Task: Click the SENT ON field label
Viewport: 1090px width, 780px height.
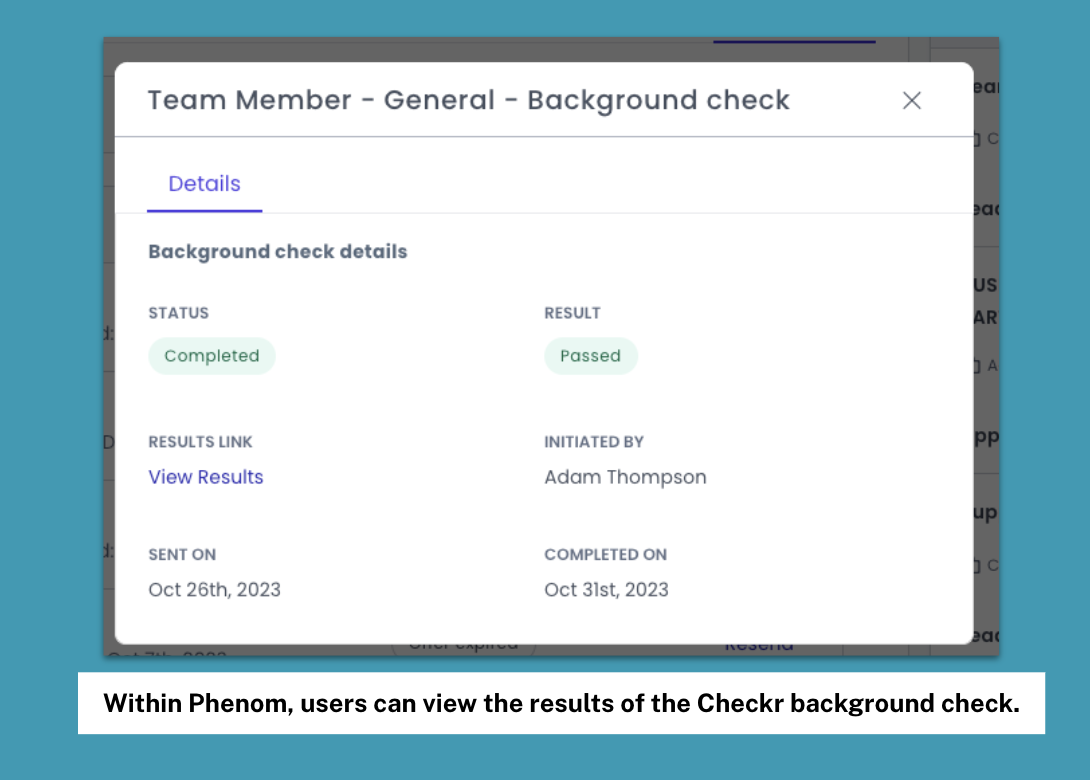Action: [x=182, y=555]
